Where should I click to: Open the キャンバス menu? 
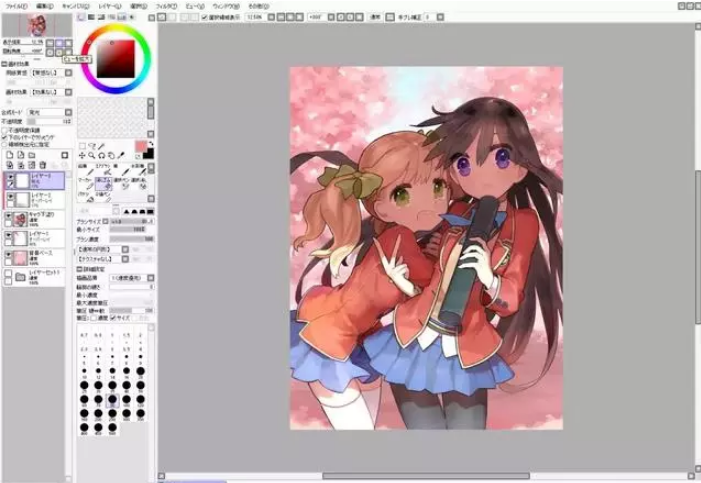(76, 6)
